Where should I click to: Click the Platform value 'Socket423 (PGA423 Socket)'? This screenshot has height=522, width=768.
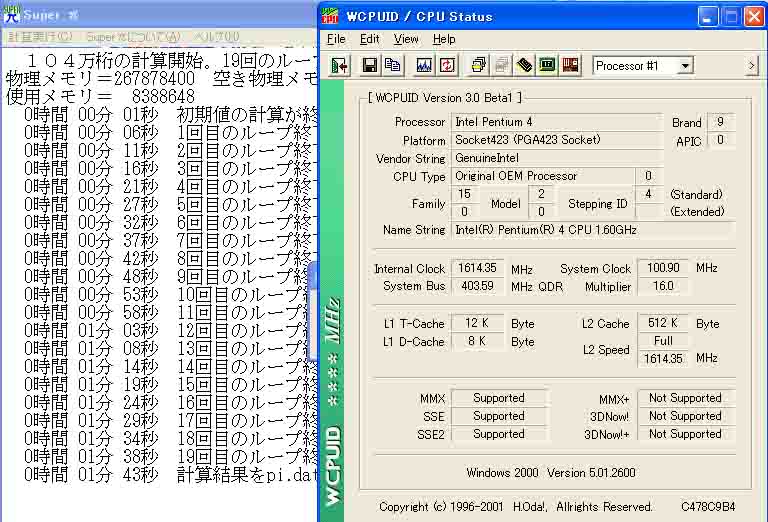coord(556,140)
